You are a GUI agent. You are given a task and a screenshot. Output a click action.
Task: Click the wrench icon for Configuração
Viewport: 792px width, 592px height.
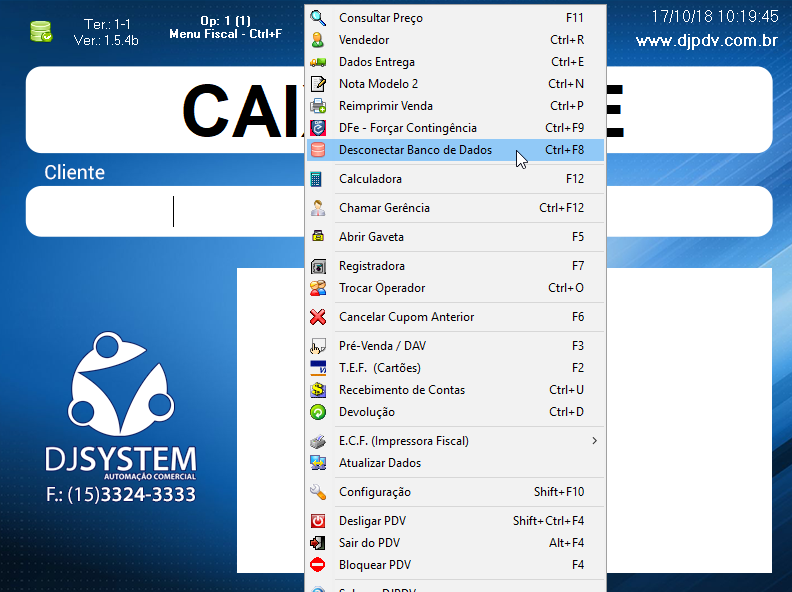[318, 492]
